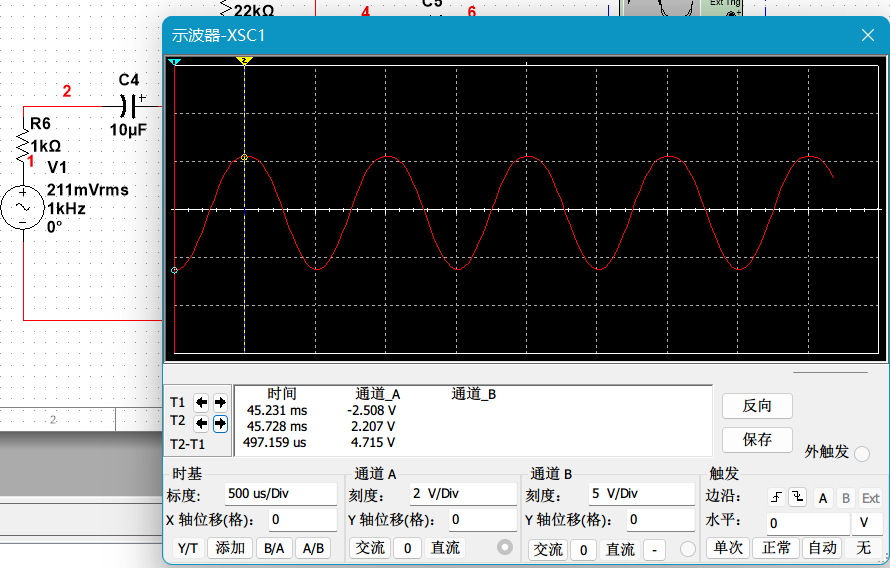
Task: Move cursor T1 left with arrow
Action: pos(201,403)
